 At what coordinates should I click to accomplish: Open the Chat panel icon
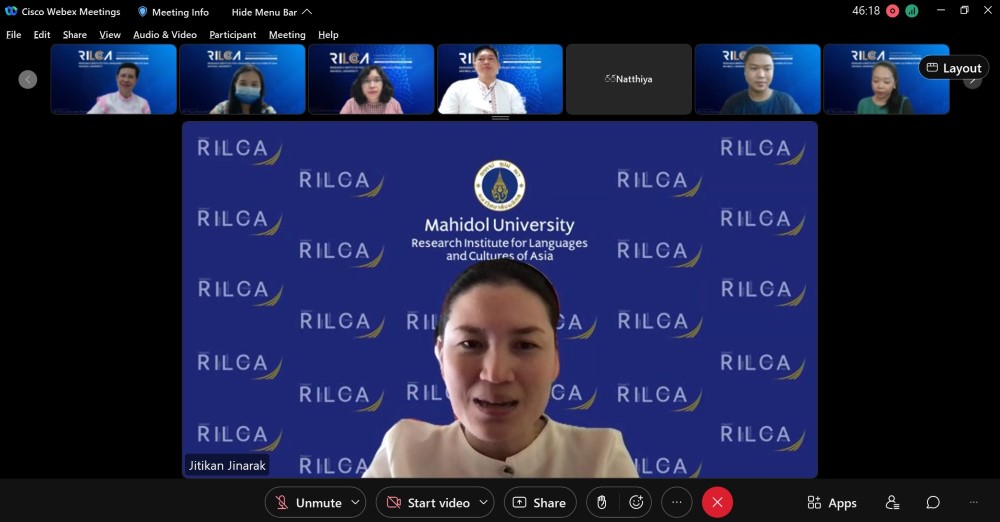933,503
